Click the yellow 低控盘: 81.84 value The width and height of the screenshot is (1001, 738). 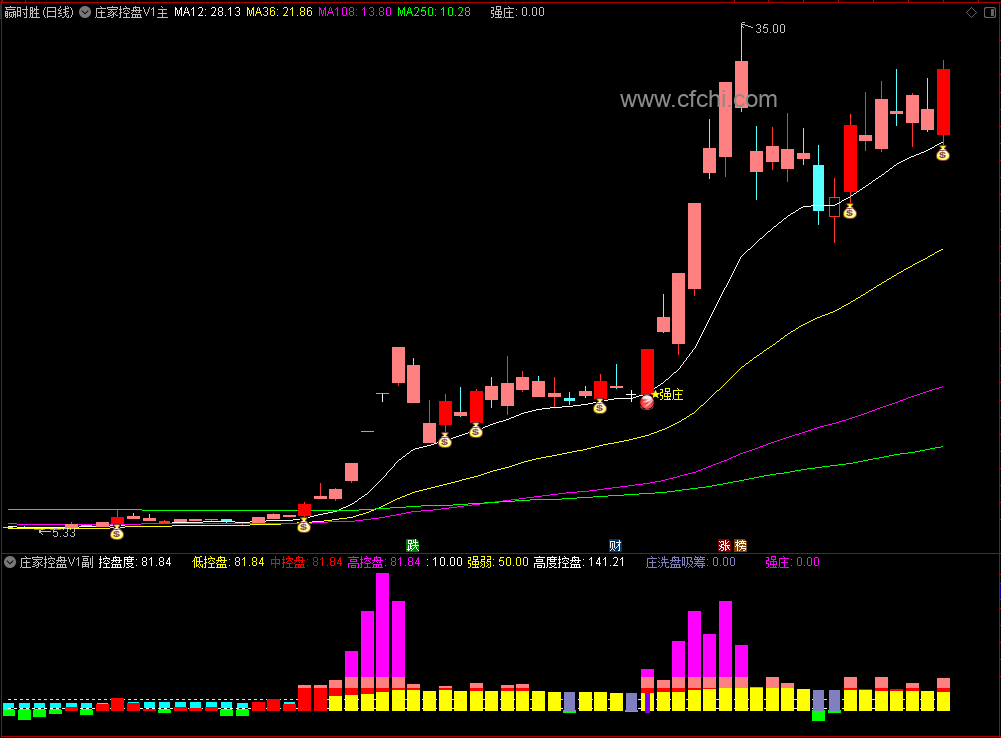[x=229, y=562]
